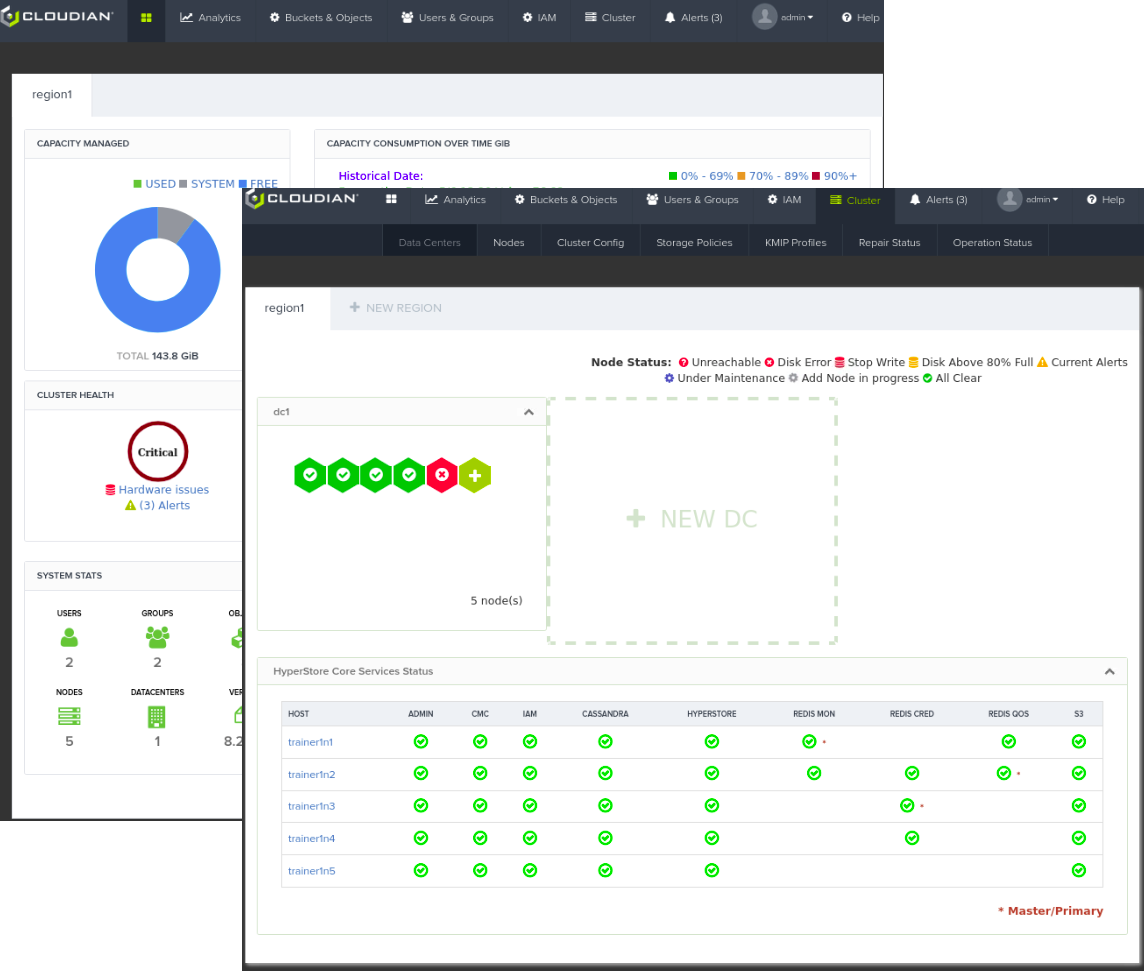This screenshot has height=971, width=1144.
Task: Click the Groups icon in System Stats
Action: point(157,637)
